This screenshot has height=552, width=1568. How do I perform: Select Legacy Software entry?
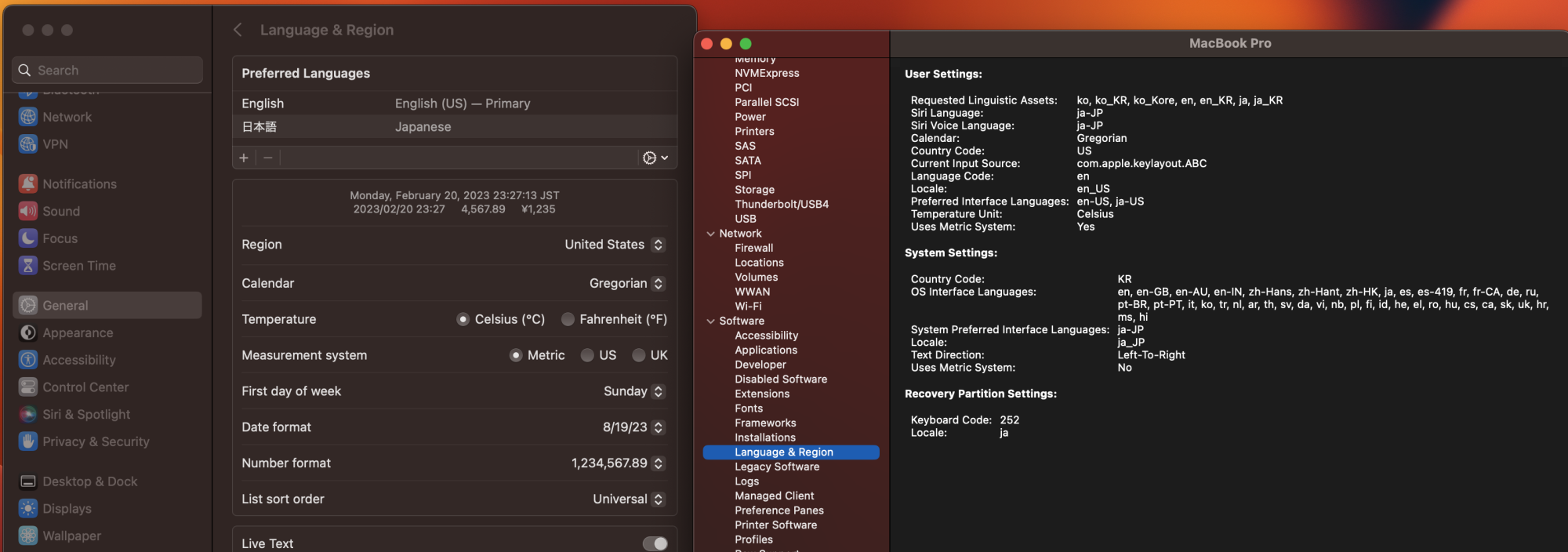click(777, 467)
